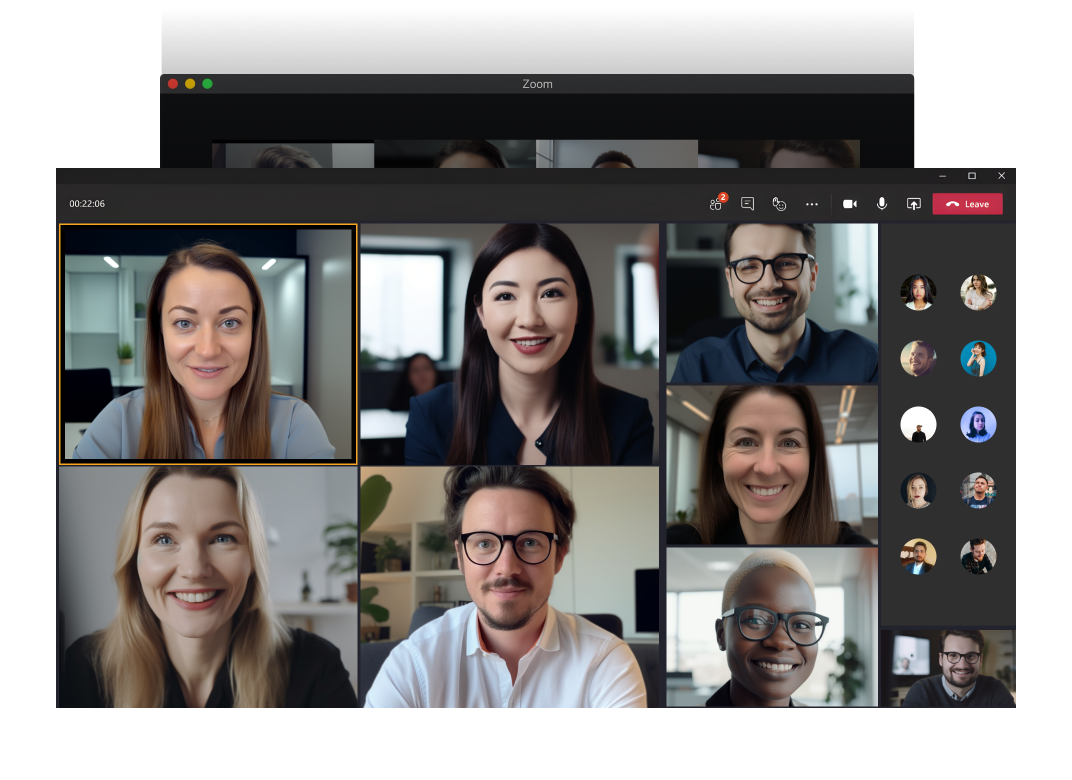Viewport: 1072px width, 780px height.
Task: Open the More actions ellipsis menu
Action: tap(812, 204)
